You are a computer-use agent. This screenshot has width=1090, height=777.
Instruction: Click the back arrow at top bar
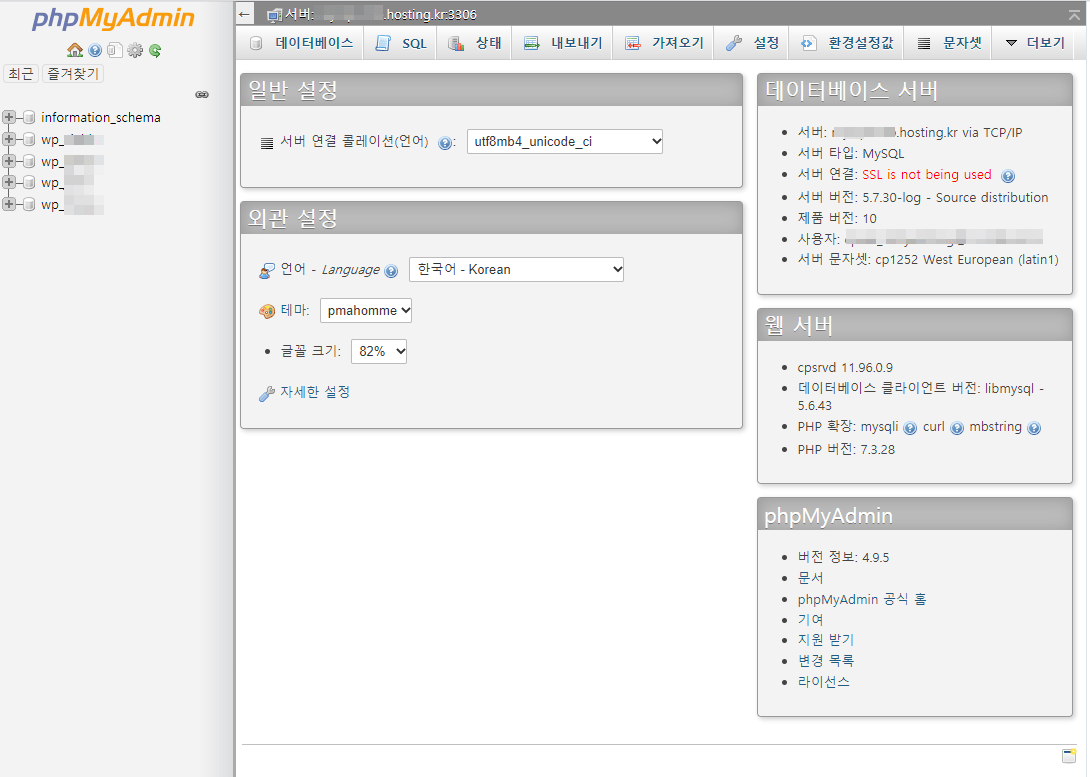click(x=244, y=14)
